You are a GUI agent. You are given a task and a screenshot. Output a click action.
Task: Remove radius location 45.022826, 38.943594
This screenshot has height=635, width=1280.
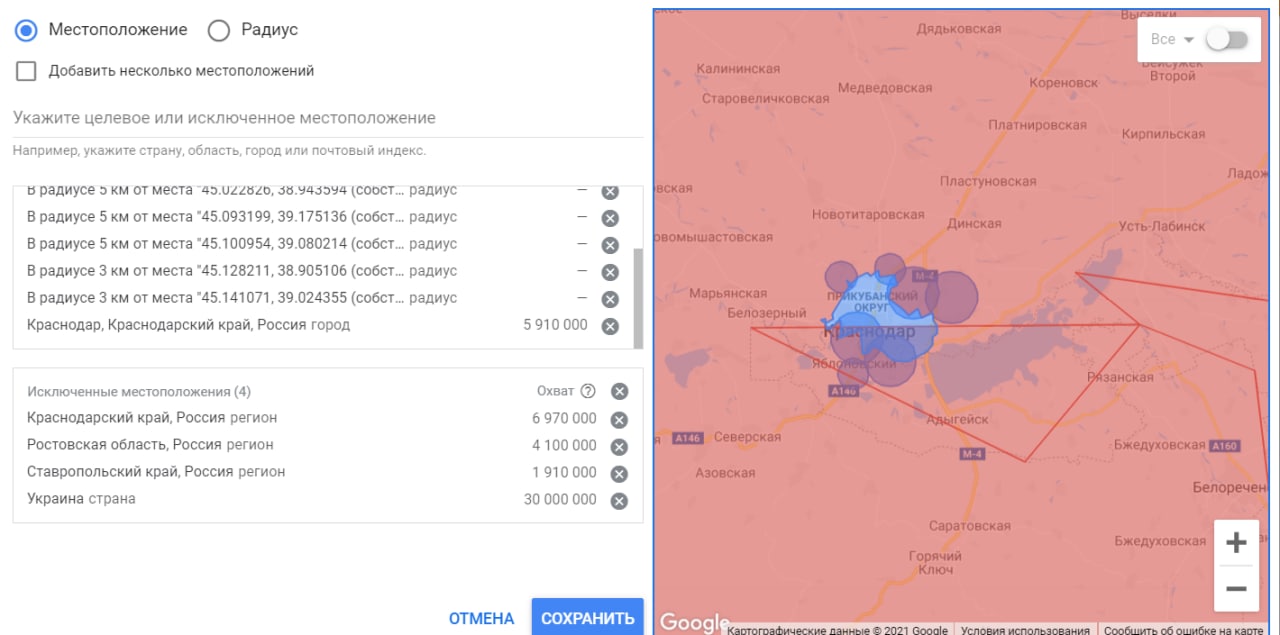(x=610, y=191)
